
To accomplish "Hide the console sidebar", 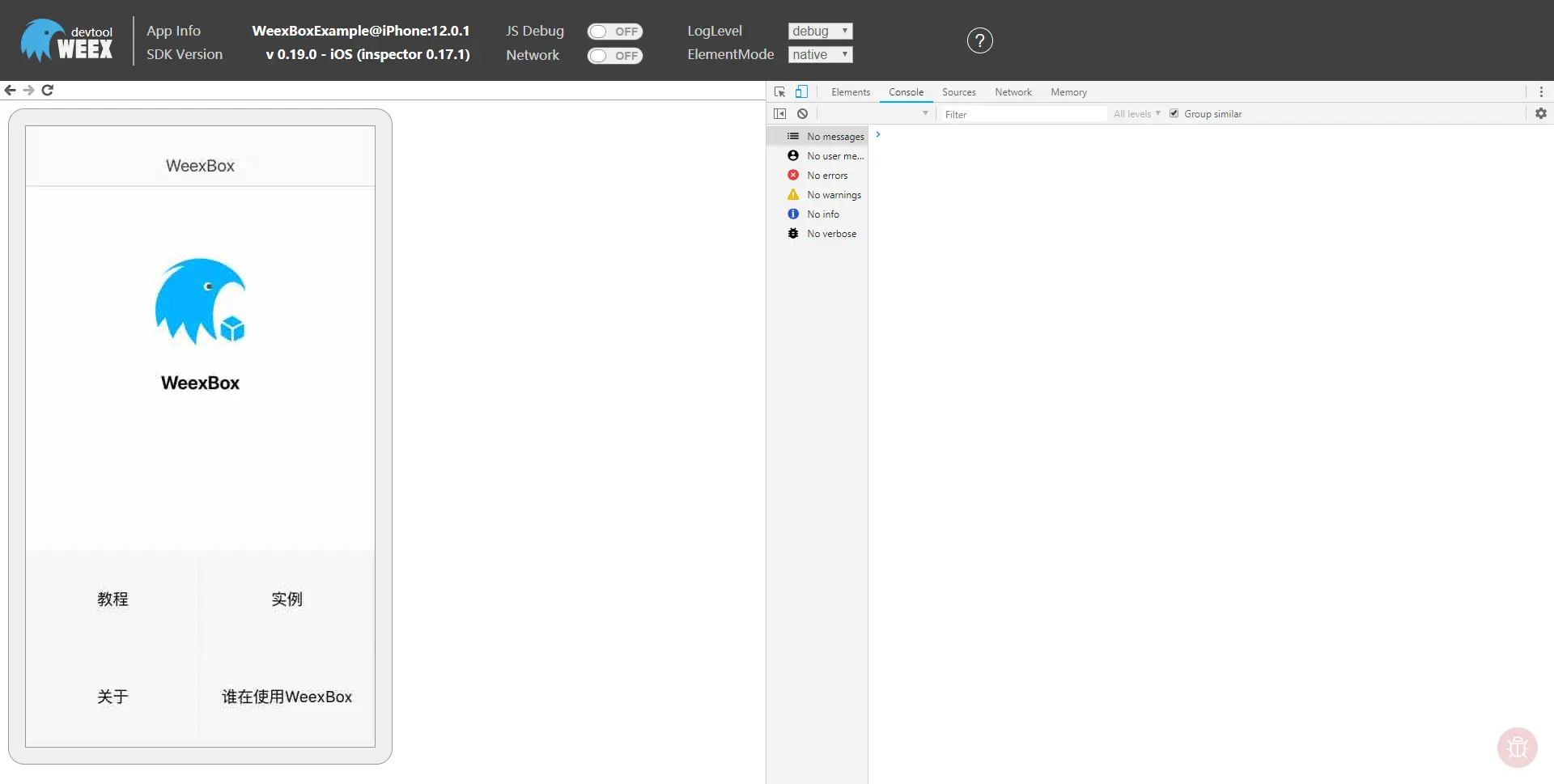I will [x=780, y=114].
